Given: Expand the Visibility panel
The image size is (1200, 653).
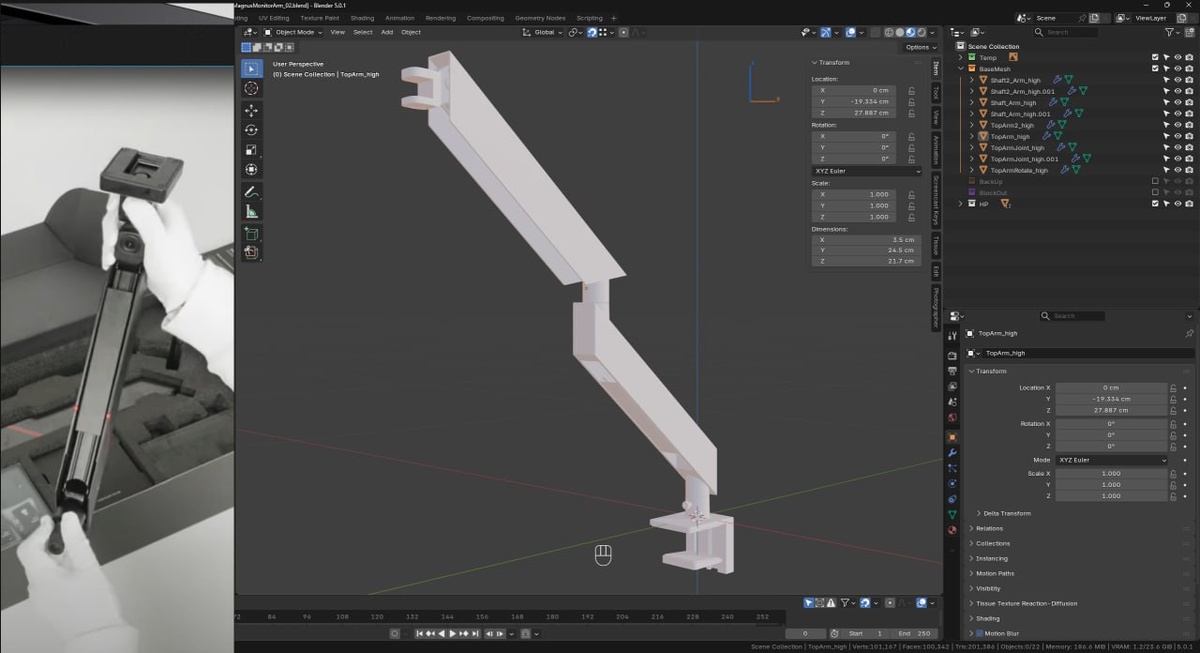Looking at the screenshot, I should (x=987, y=588).
